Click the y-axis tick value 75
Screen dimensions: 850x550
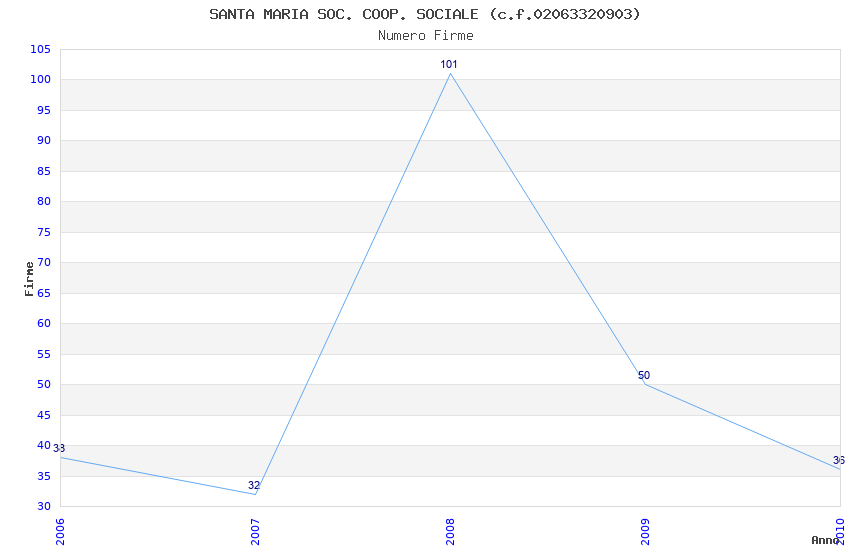tap(43, 232)
